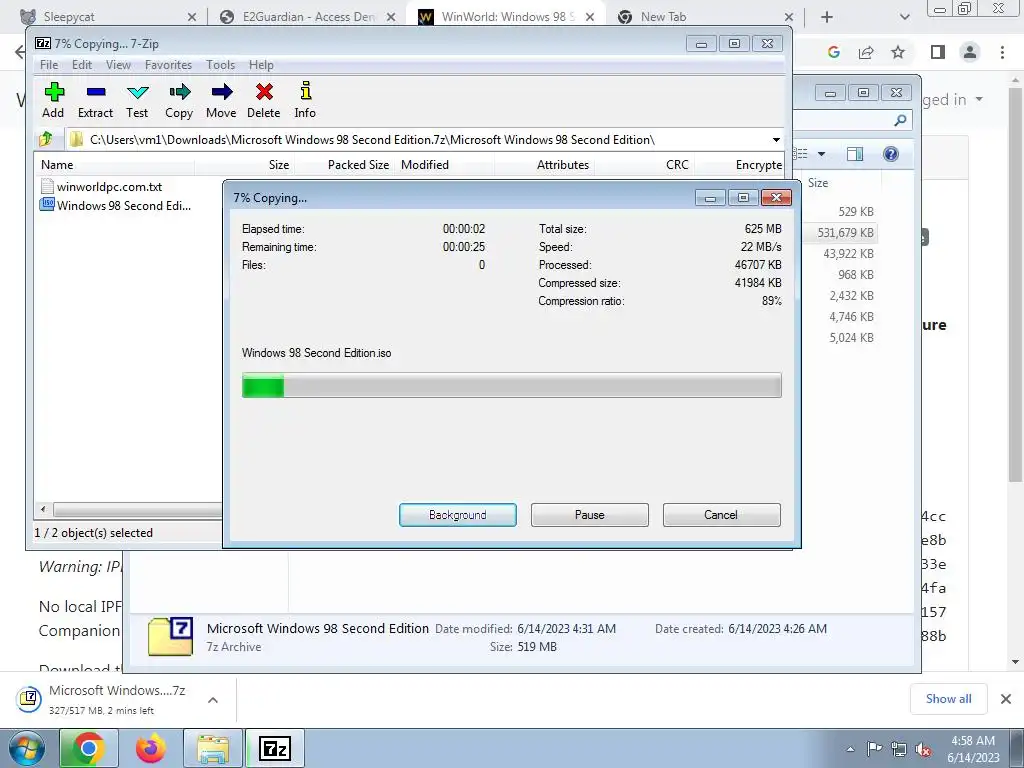Click the Copy toolbar icon
Viewport: 1024px width, 768px height.
point(179,100)
